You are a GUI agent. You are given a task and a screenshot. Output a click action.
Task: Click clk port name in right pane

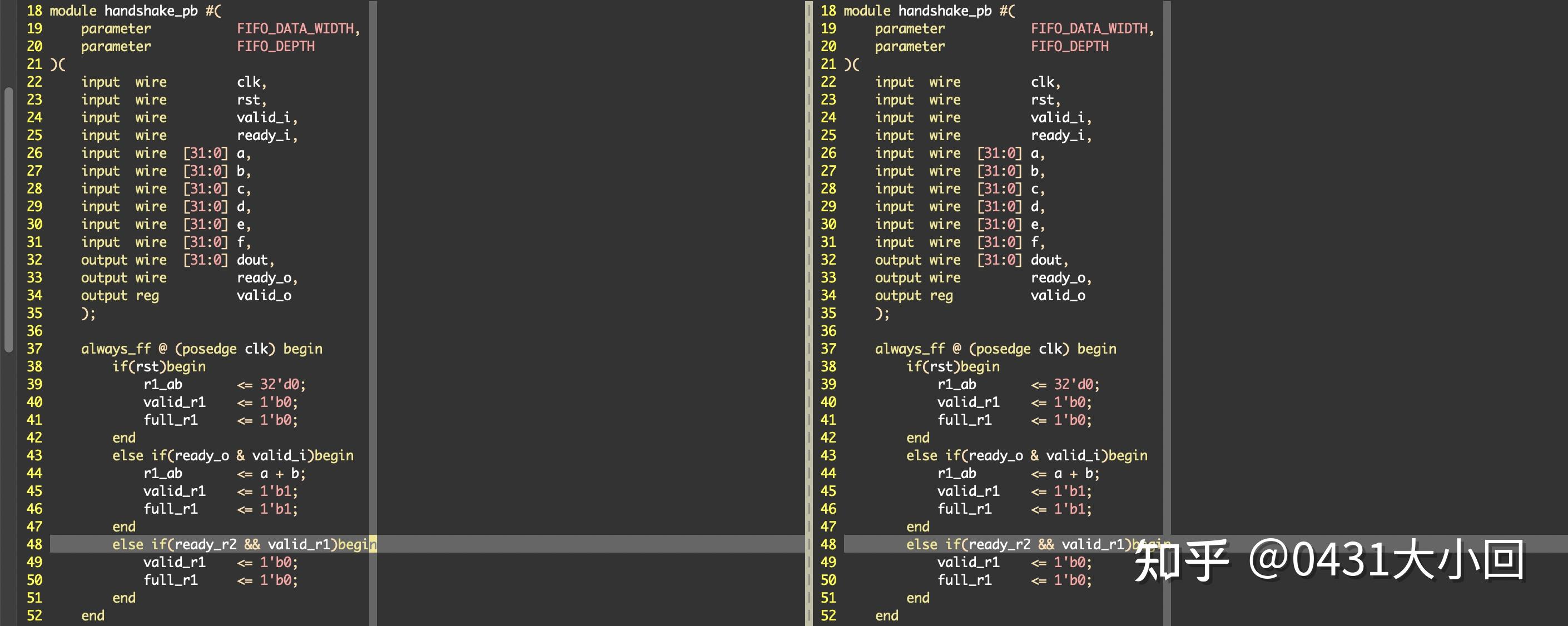click(1043, 82)
